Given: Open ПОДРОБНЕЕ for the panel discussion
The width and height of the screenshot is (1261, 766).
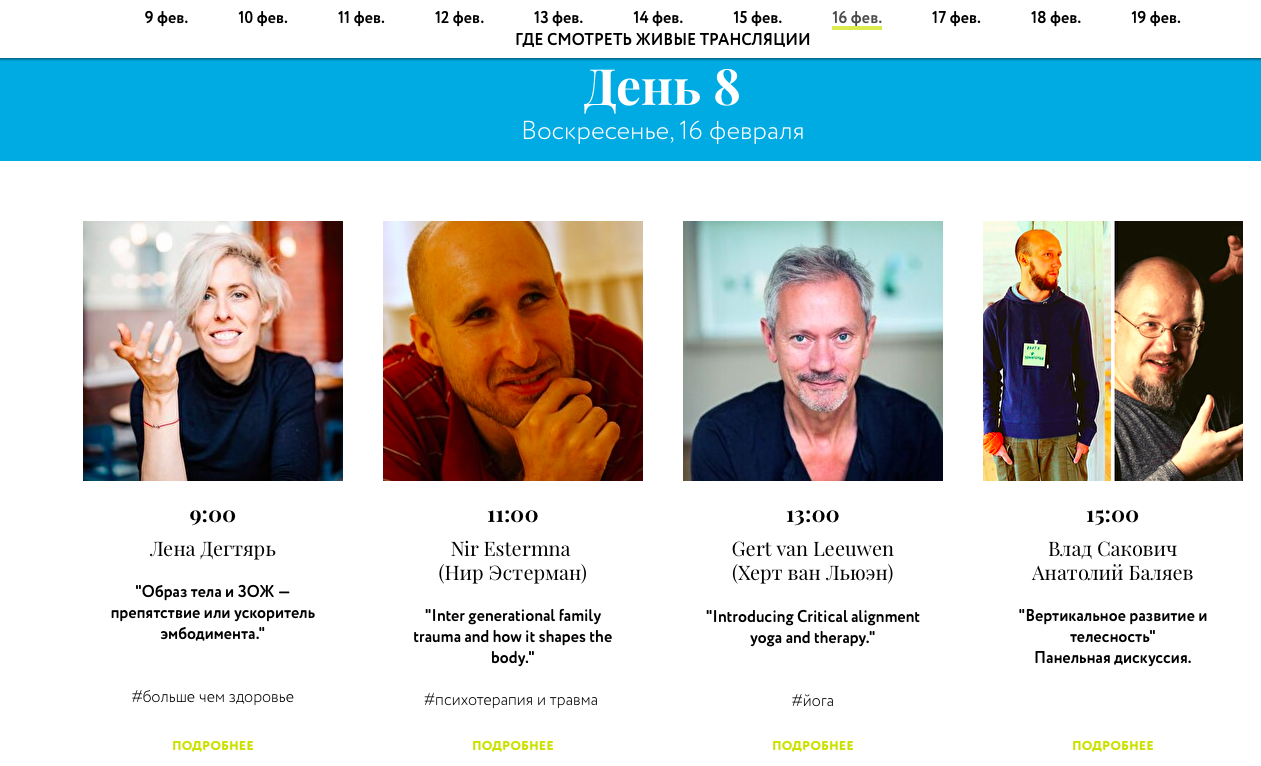Looking at the screenshot, I should coord(1113,746).
